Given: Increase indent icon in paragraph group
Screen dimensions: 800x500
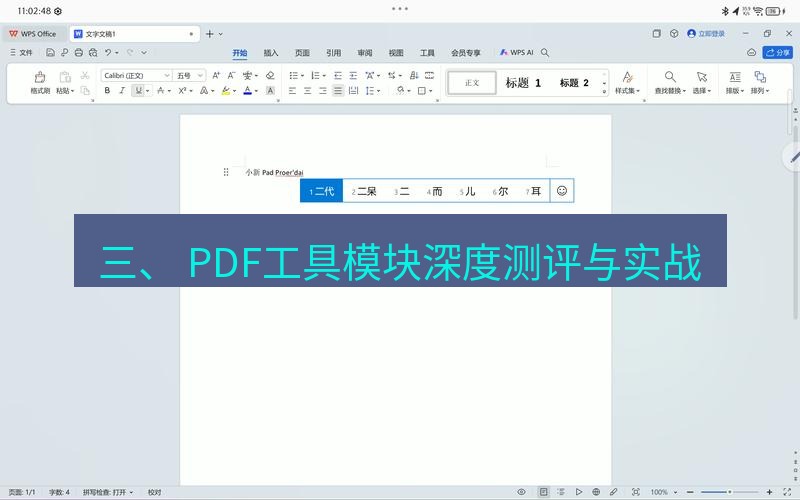Looking at the screenshot, I should pyautogui.click(x=353, y=76).
